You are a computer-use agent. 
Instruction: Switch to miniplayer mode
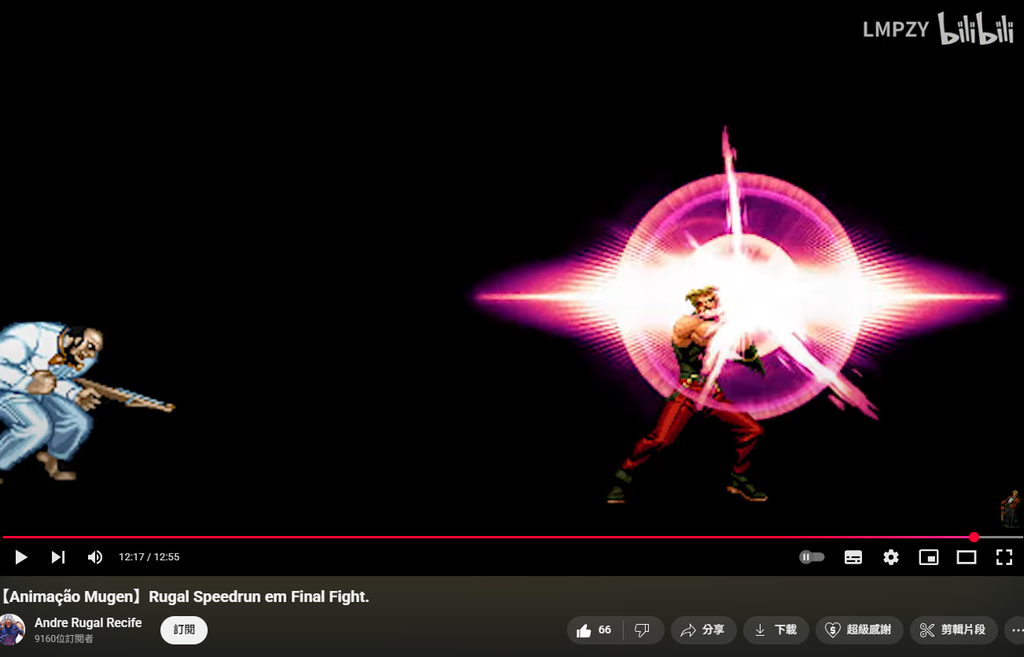[929, 557]
